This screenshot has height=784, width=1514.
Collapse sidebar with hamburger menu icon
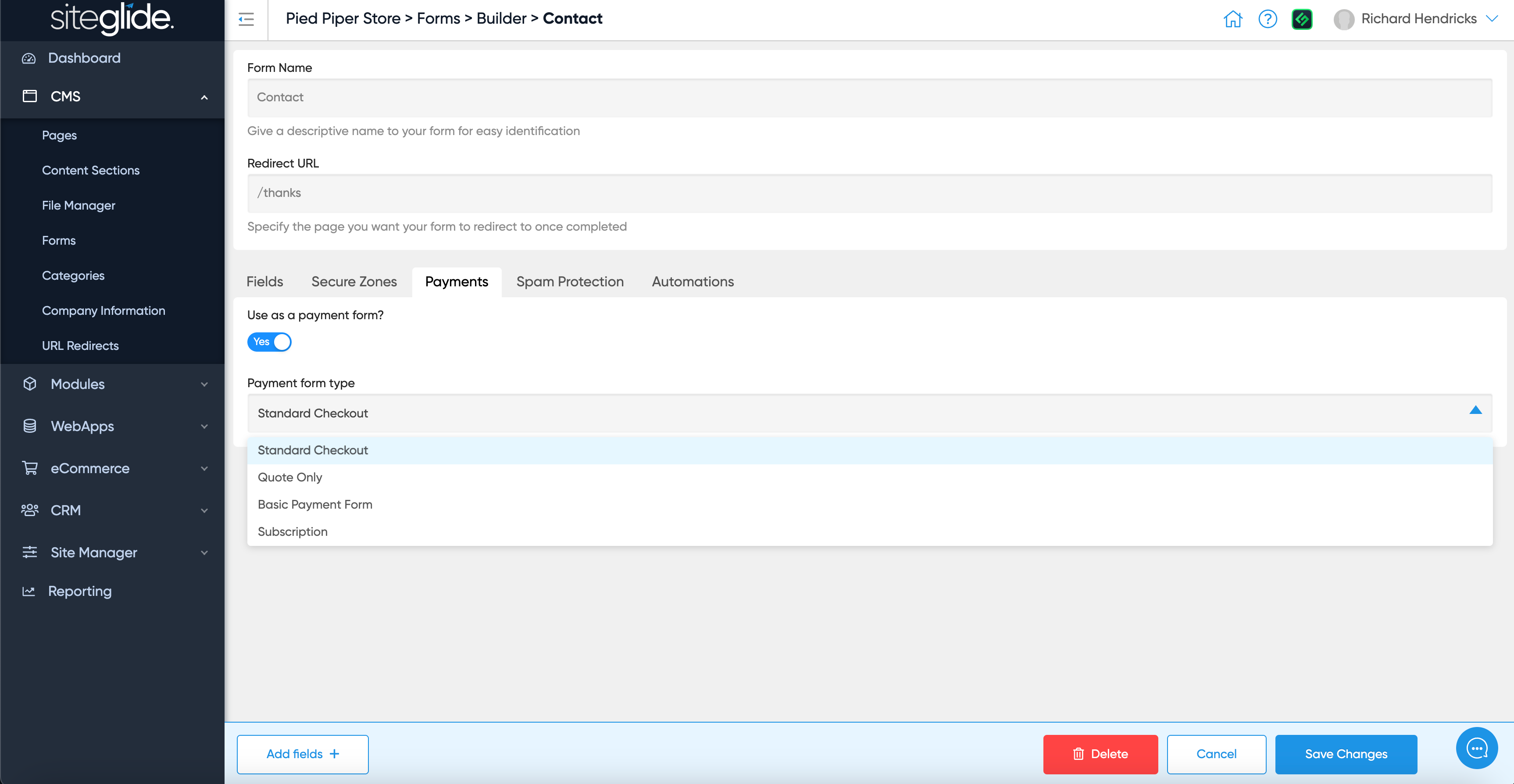[246, 19]
